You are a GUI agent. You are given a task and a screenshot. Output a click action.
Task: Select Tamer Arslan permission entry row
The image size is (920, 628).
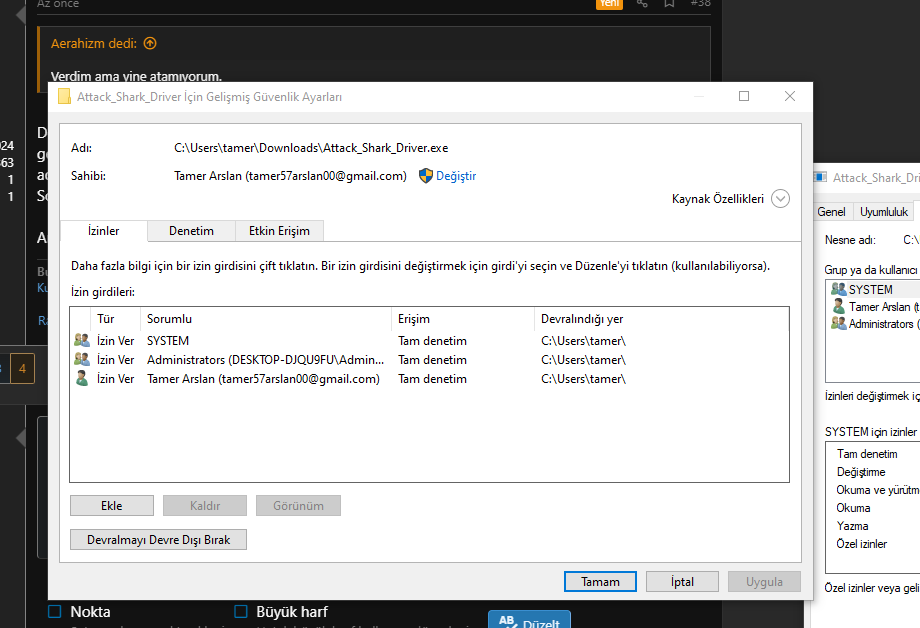[x=429, y=379]
